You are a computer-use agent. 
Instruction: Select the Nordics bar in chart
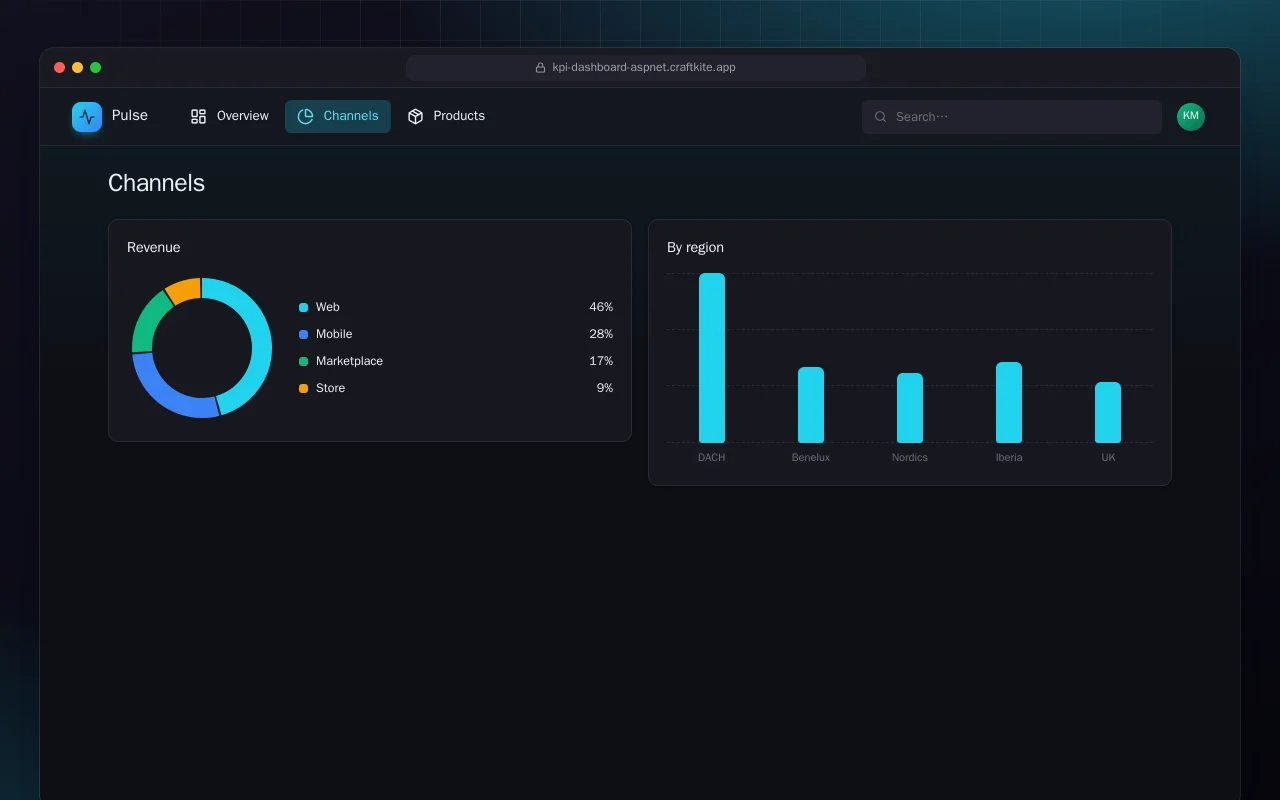[910, 408]
